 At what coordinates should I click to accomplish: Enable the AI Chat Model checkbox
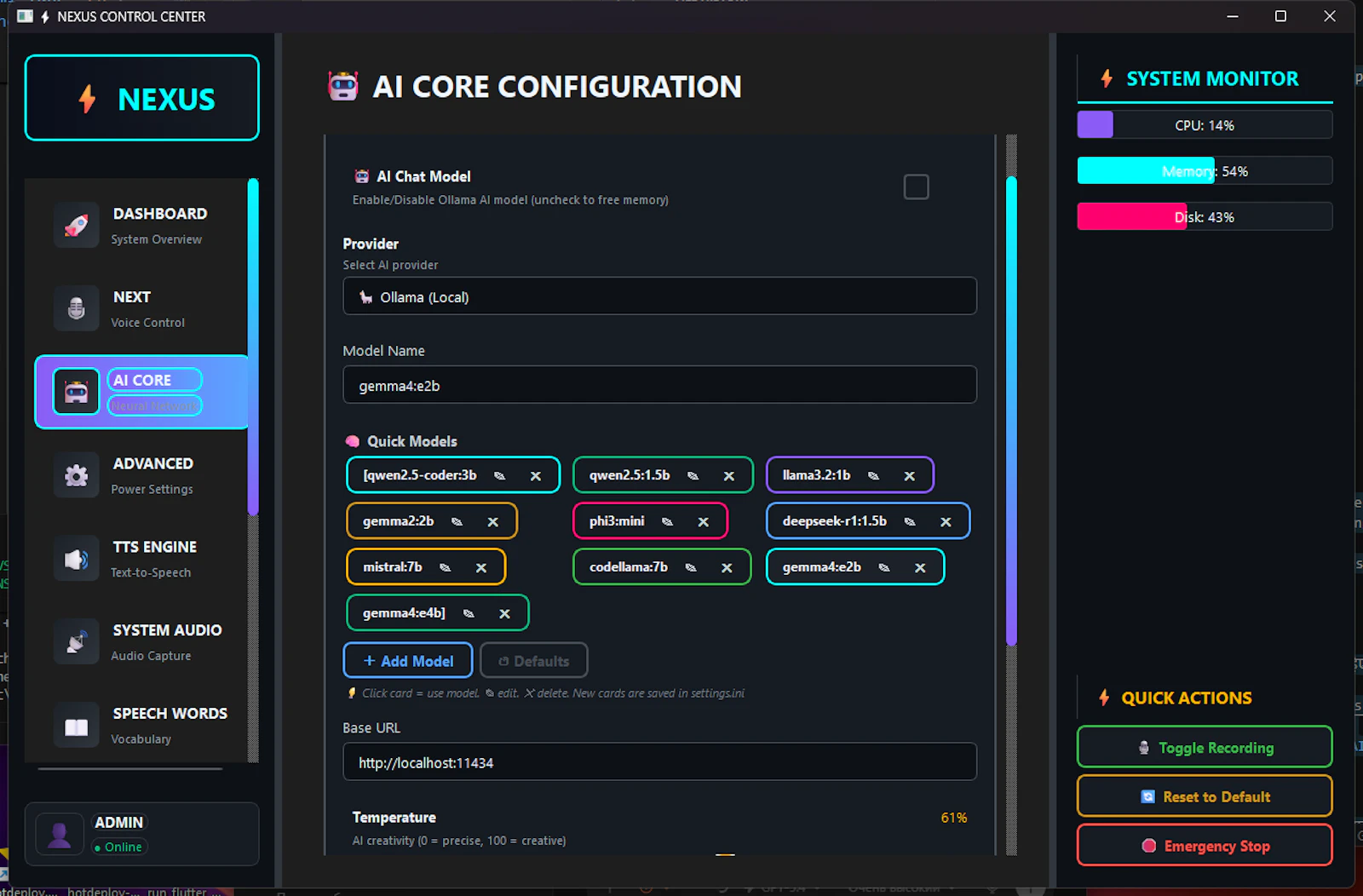click(916, 187)
